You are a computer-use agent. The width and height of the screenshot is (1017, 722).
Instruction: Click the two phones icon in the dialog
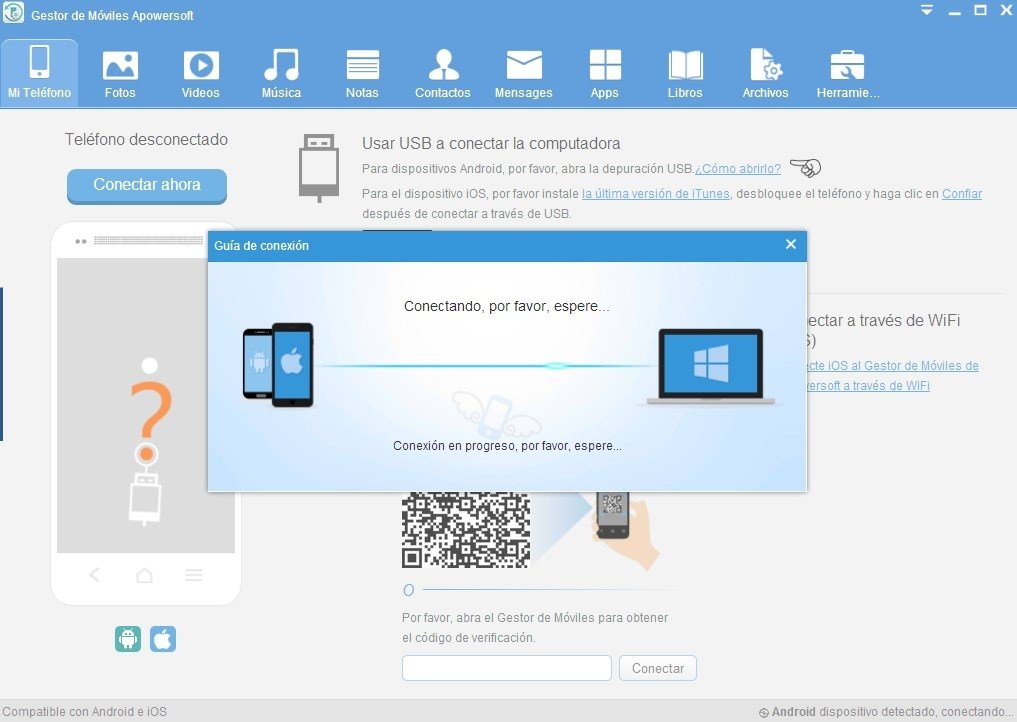coord(278,365)
